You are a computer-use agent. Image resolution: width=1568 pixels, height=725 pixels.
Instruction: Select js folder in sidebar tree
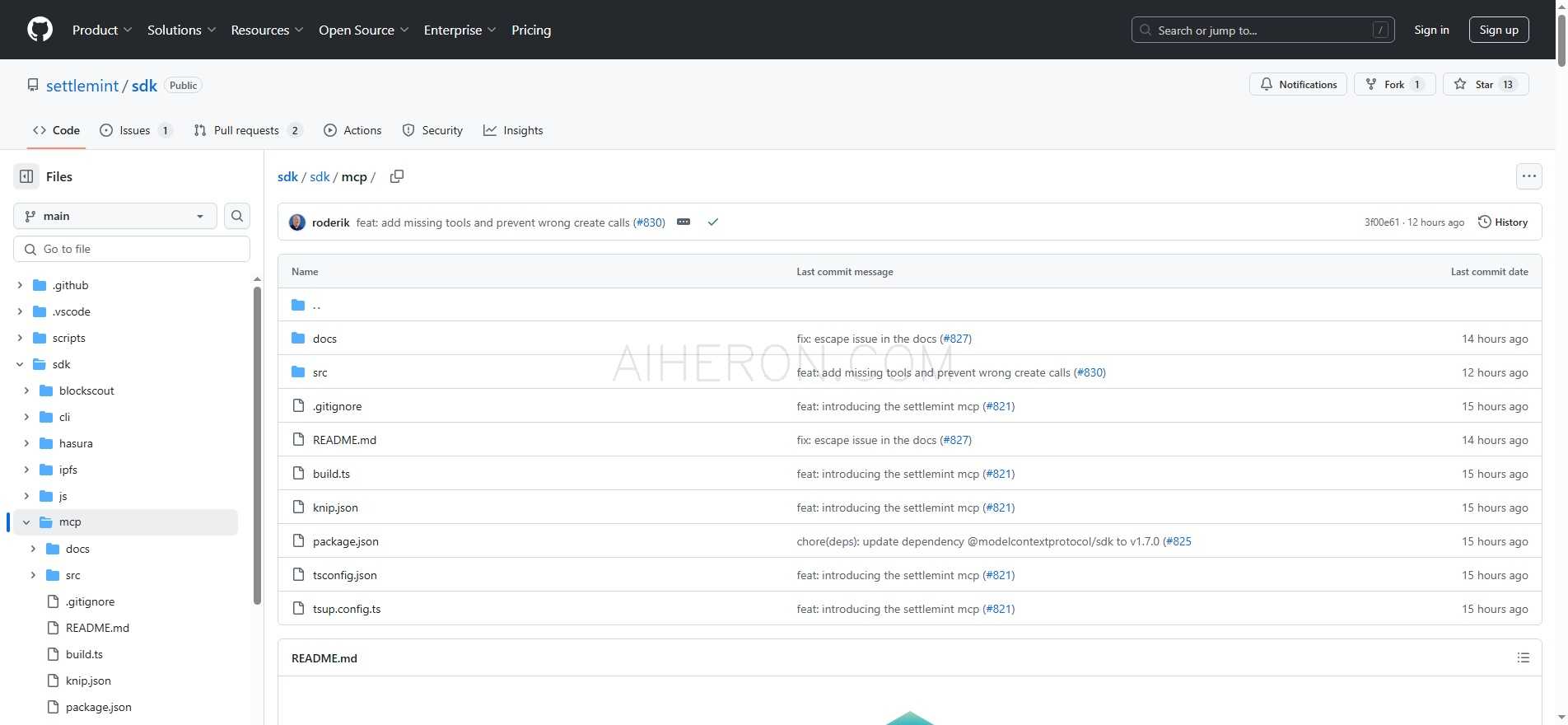click(x=63, y=496)
